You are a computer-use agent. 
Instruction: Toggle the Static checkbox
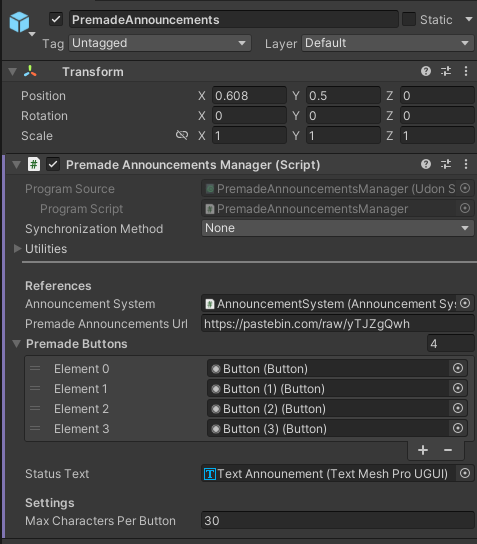pyautogui.click(x=409, y=19)
